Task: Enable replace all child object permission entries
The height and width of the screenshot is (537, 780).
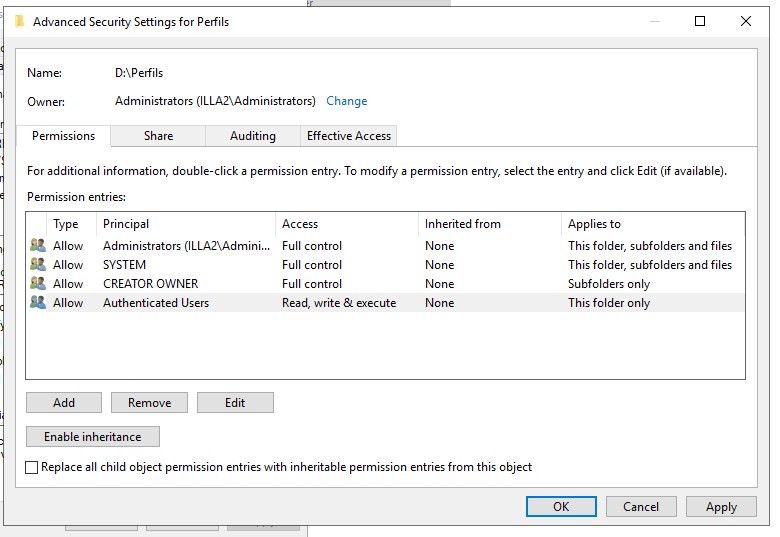Action: (32, 467)
